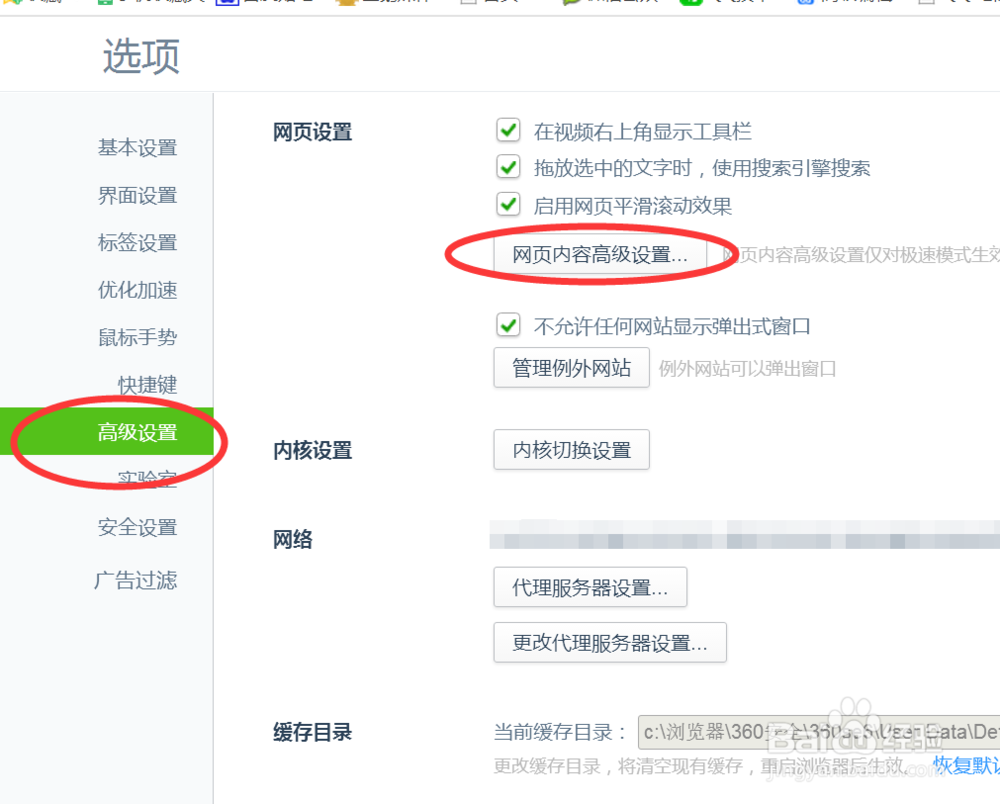Viewport: 1000px width, 804px height.
Task: Click the 管理例外网站 button
Action: [571, 367]
